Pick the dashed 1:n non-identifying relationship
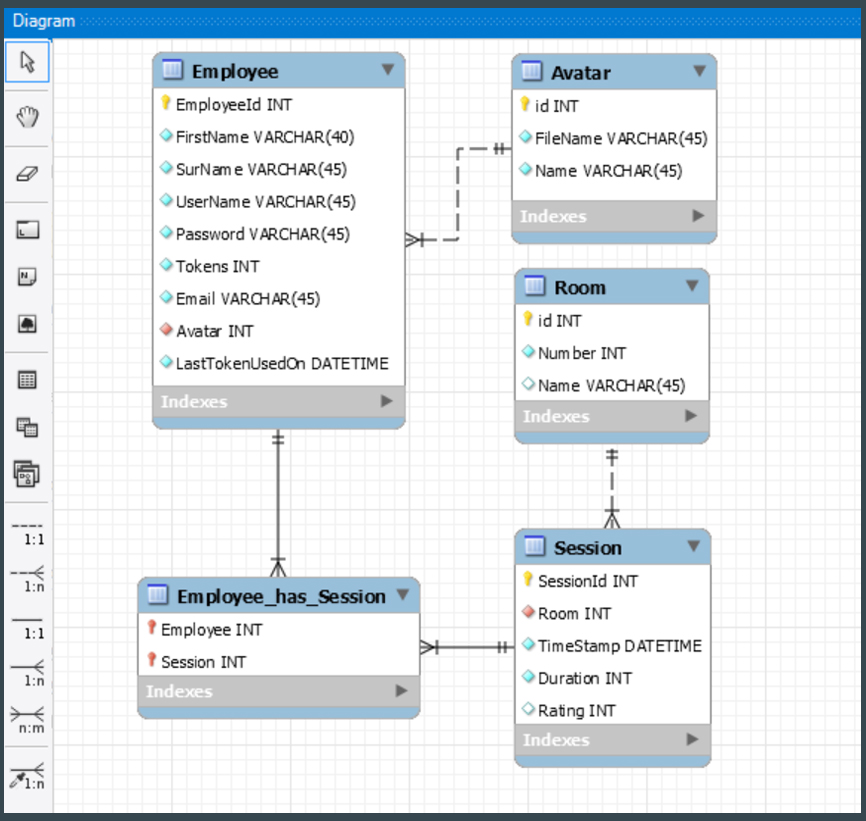Screen dimensions: 866x821 [28, 579]
